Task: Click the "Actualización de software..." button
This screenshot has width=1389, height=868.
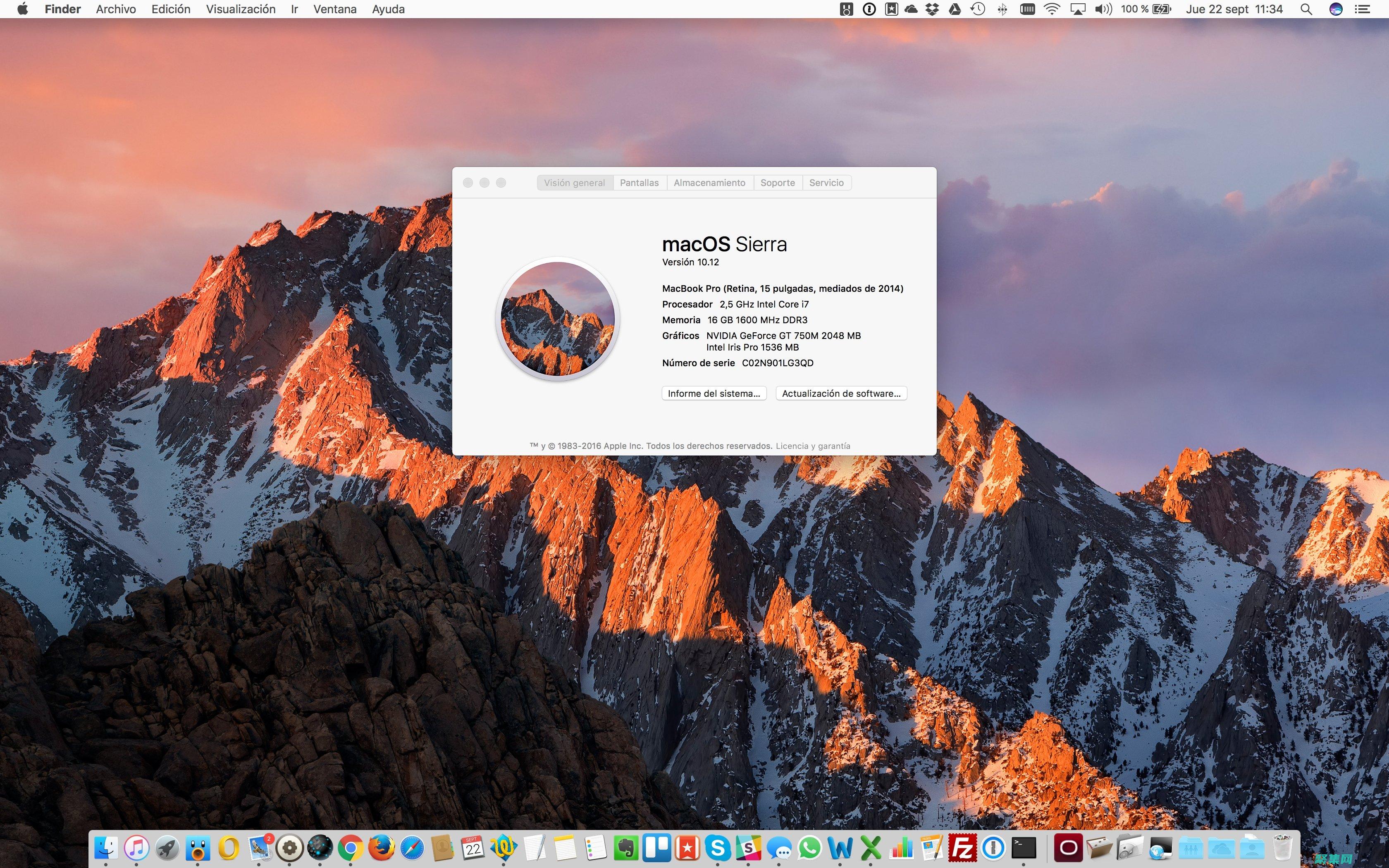Action: tap(840, 393)
